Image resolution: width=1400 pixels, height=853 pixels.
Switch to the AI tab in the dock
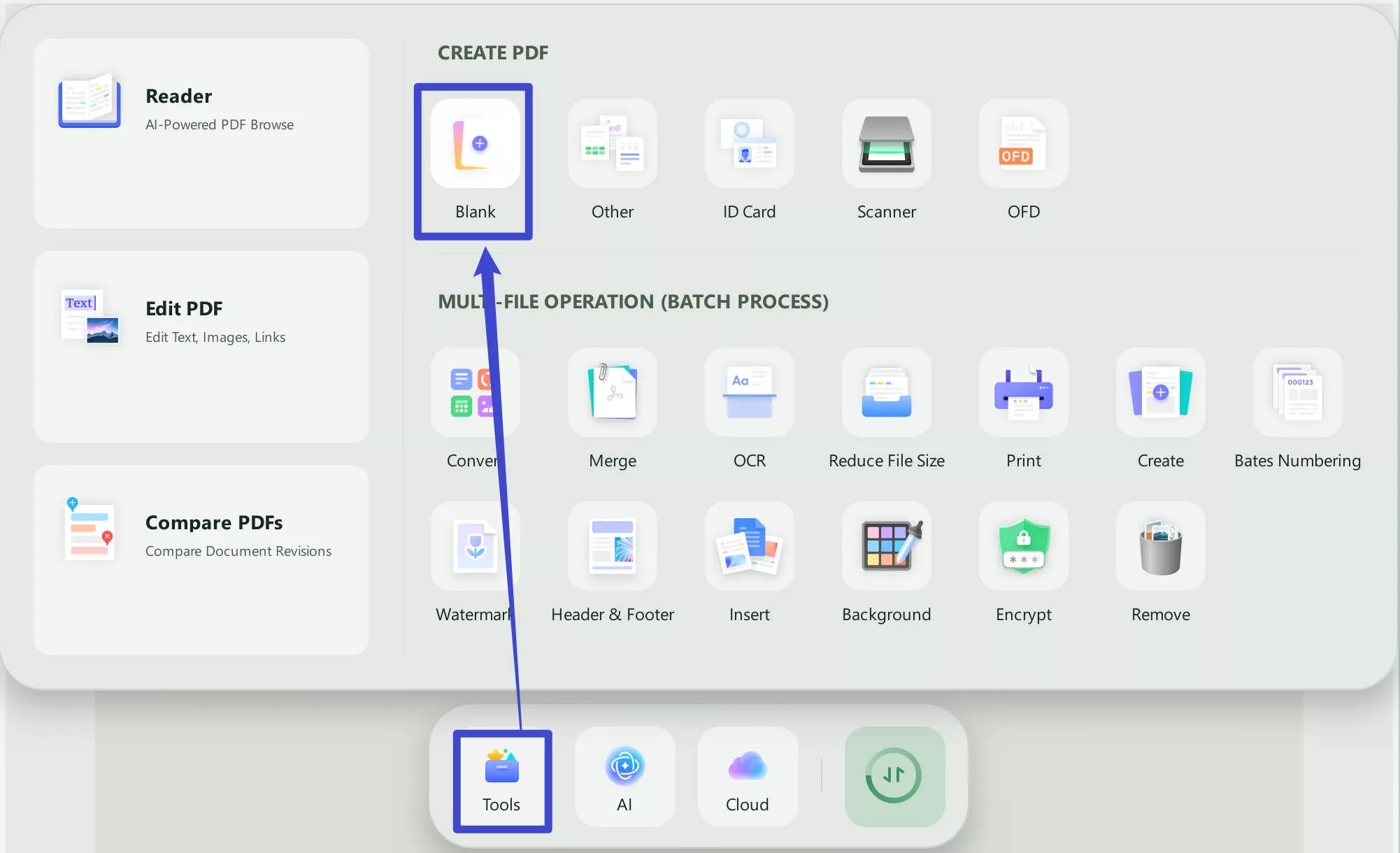click(624, 777)
